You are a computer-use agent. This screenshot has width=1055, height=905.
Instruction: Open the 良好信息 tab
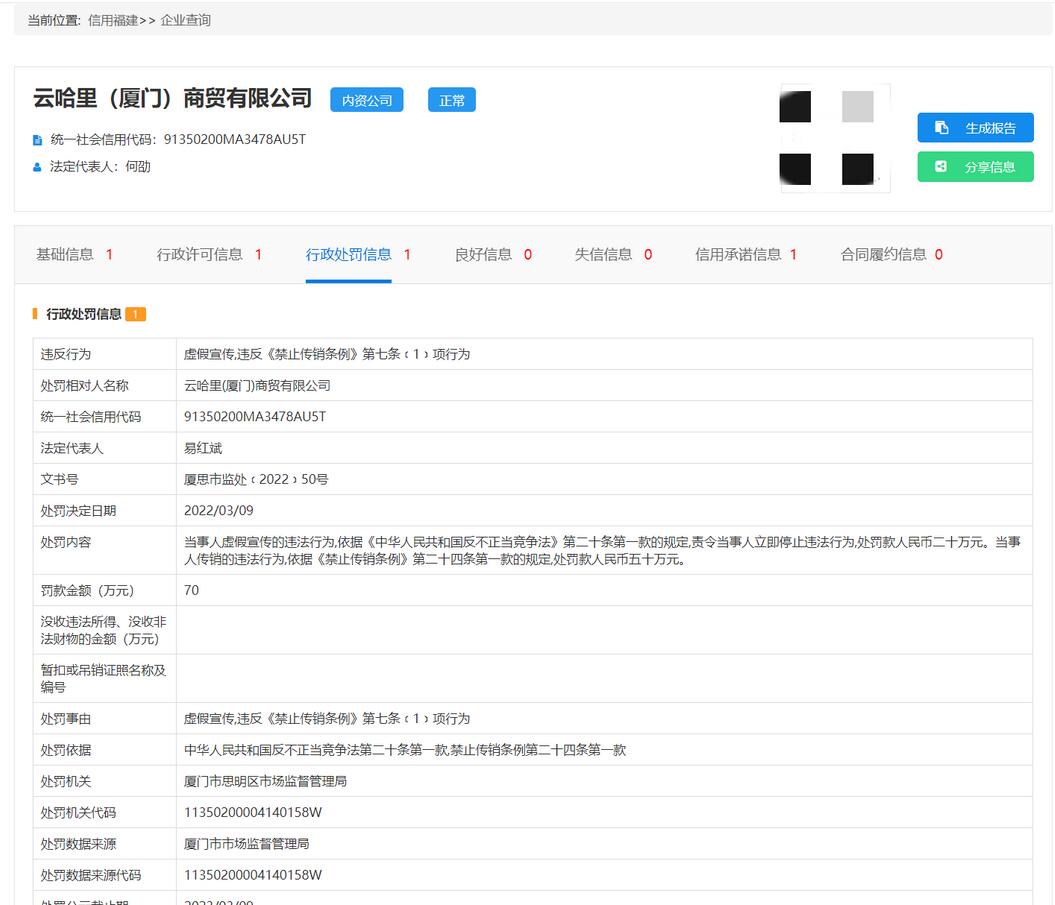pyautogui.click(x=484, y=255)
